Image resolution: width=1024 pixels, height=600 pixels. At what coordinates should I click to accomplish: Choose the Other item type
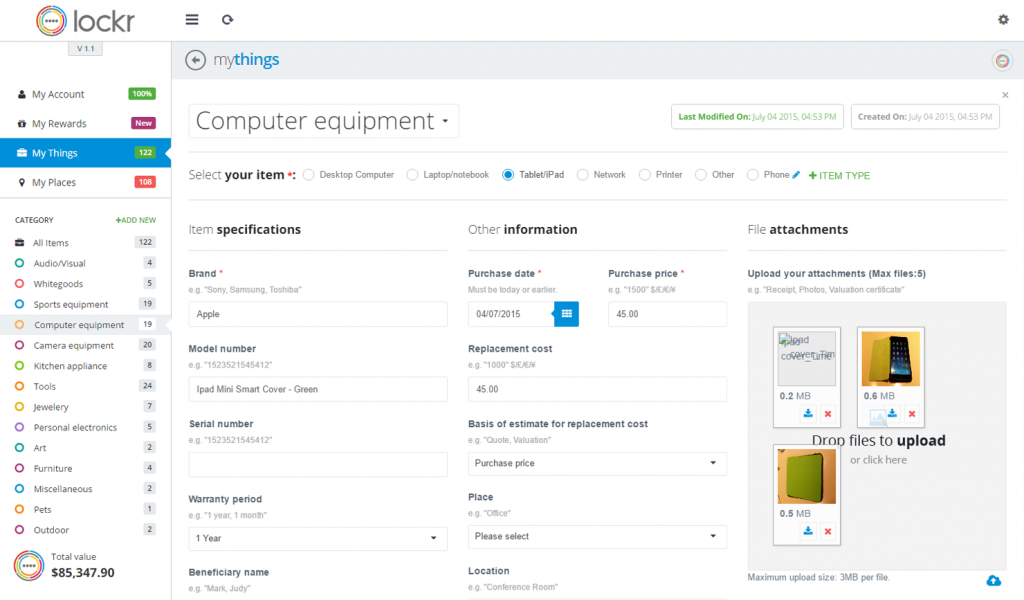coord(701,175)
